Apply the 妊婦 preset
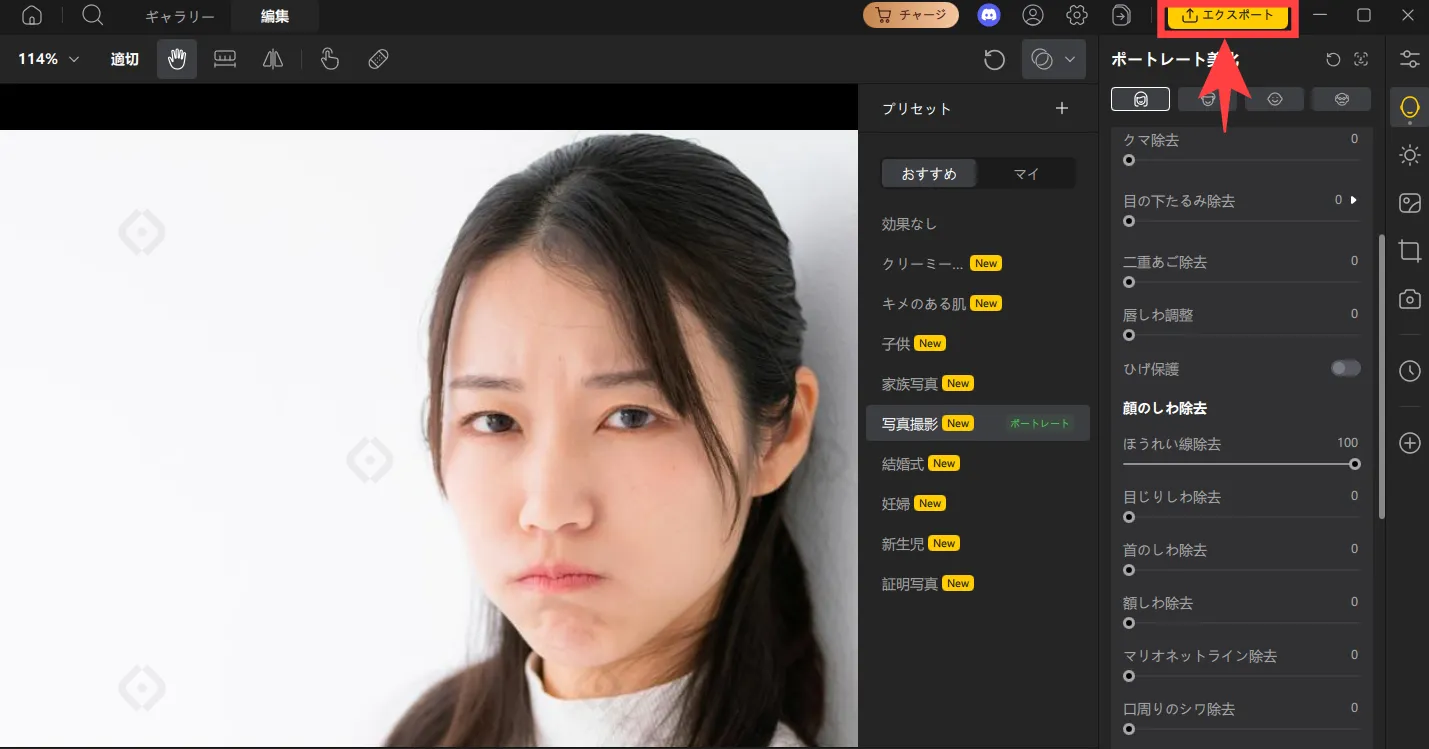 pyautogui.click(x=978, y=504)
